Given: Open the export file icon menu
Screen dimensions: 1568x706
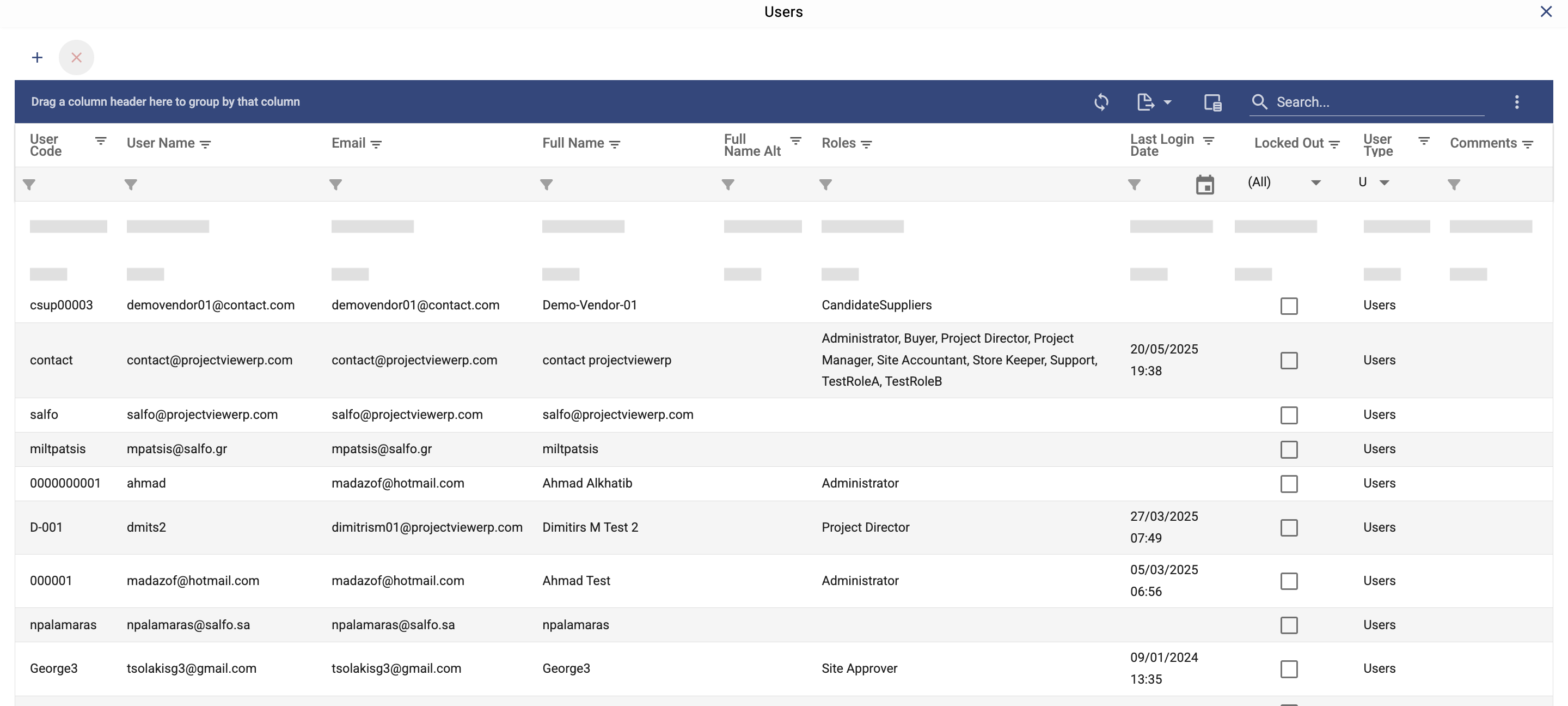Looking at the screenshot, I should click(1145, 102).
